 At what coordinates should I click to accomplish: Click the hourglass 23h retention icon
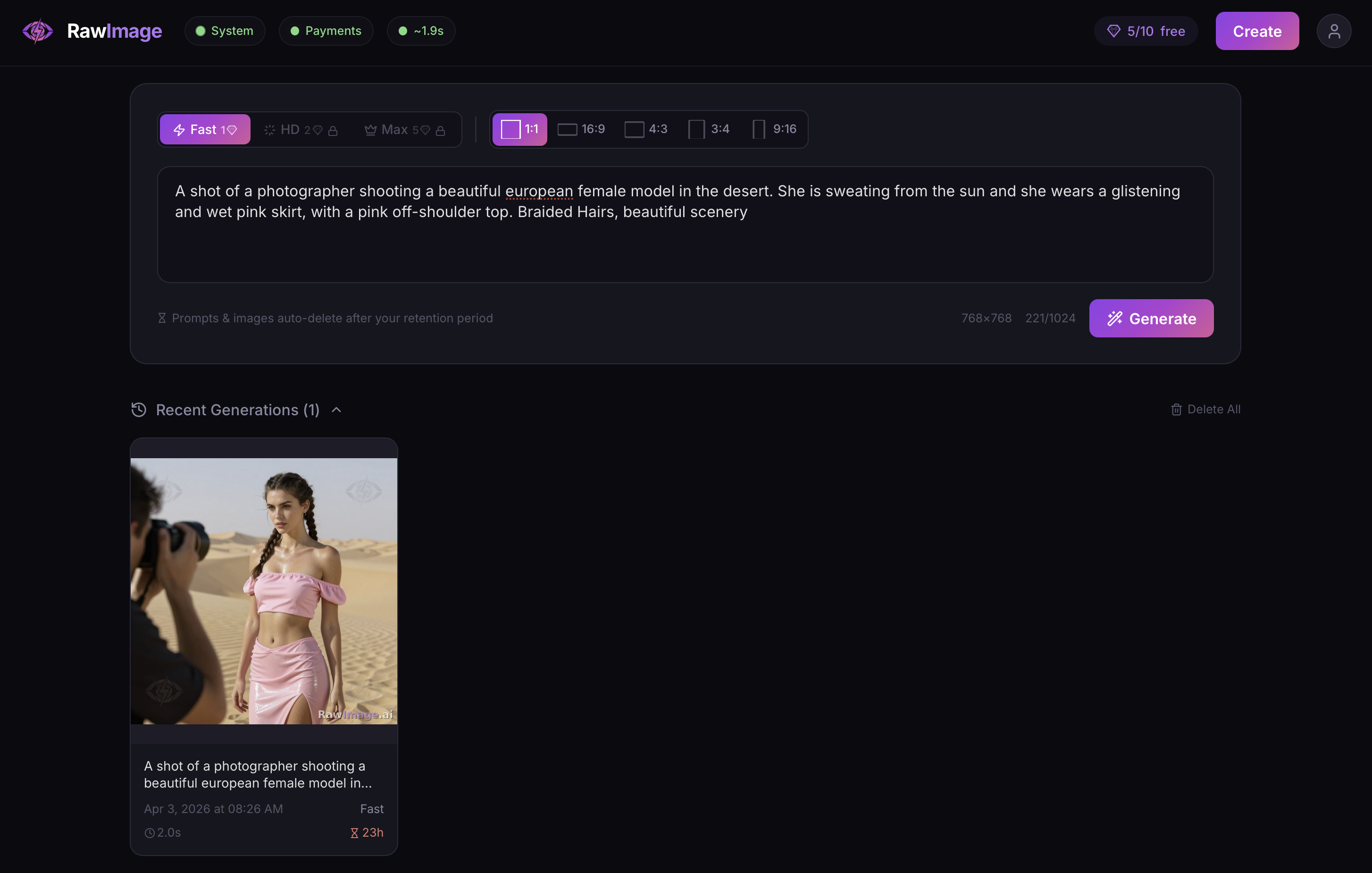pyautogui.click(x=354, y=833)
